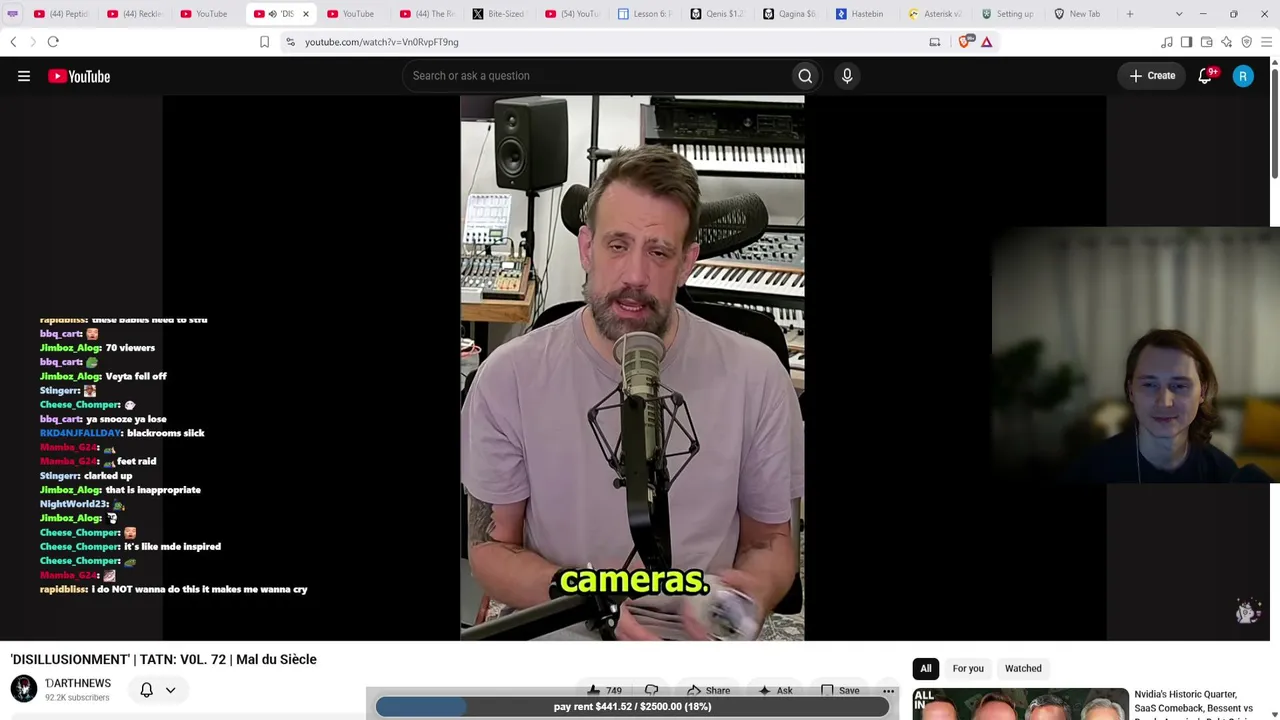Open the DARTHNEWS channel avatar
The image size is (1280, 720).
tap(23, 689)
